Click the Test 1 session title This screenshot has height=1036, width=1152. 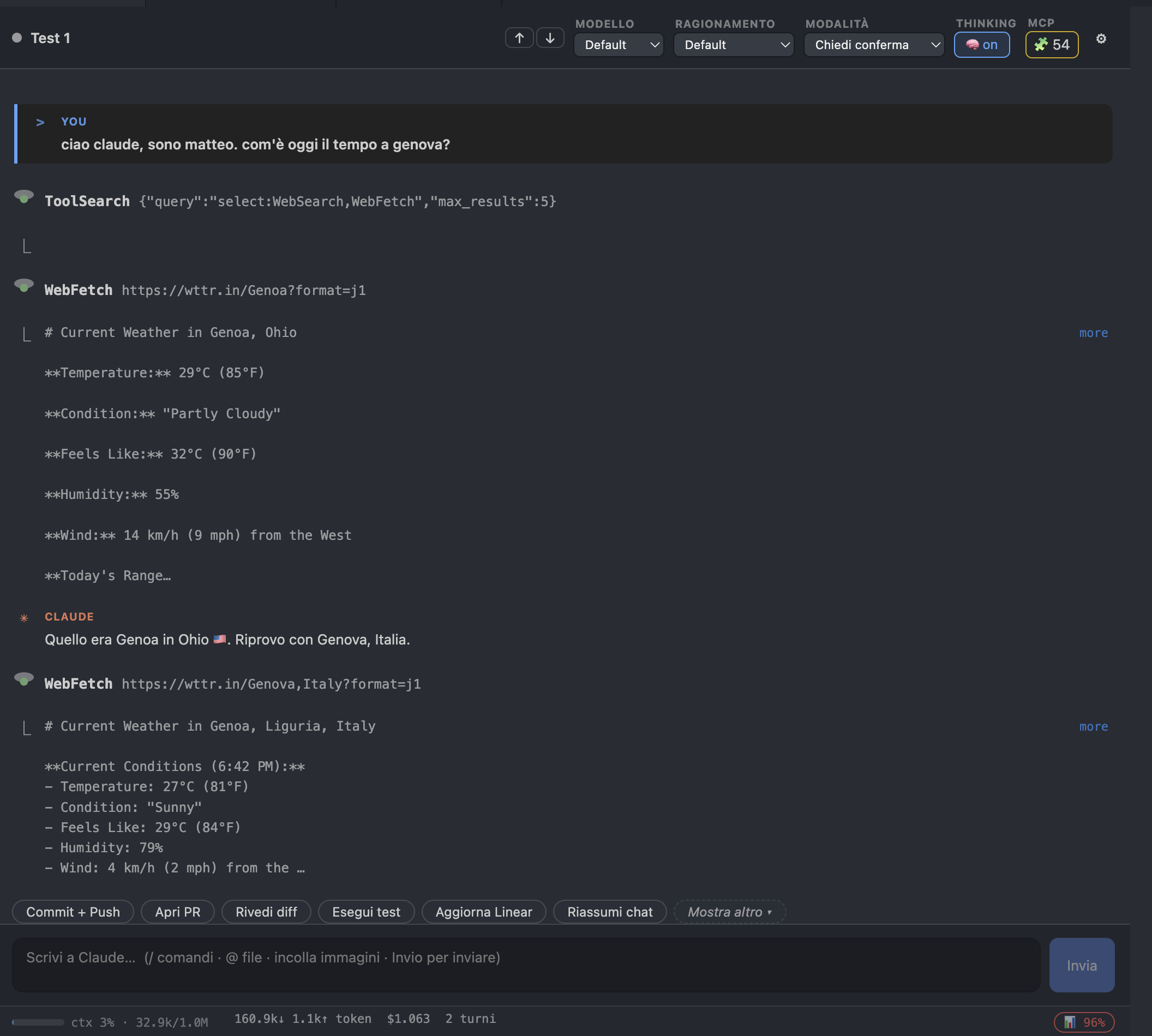tap(51, 38)
